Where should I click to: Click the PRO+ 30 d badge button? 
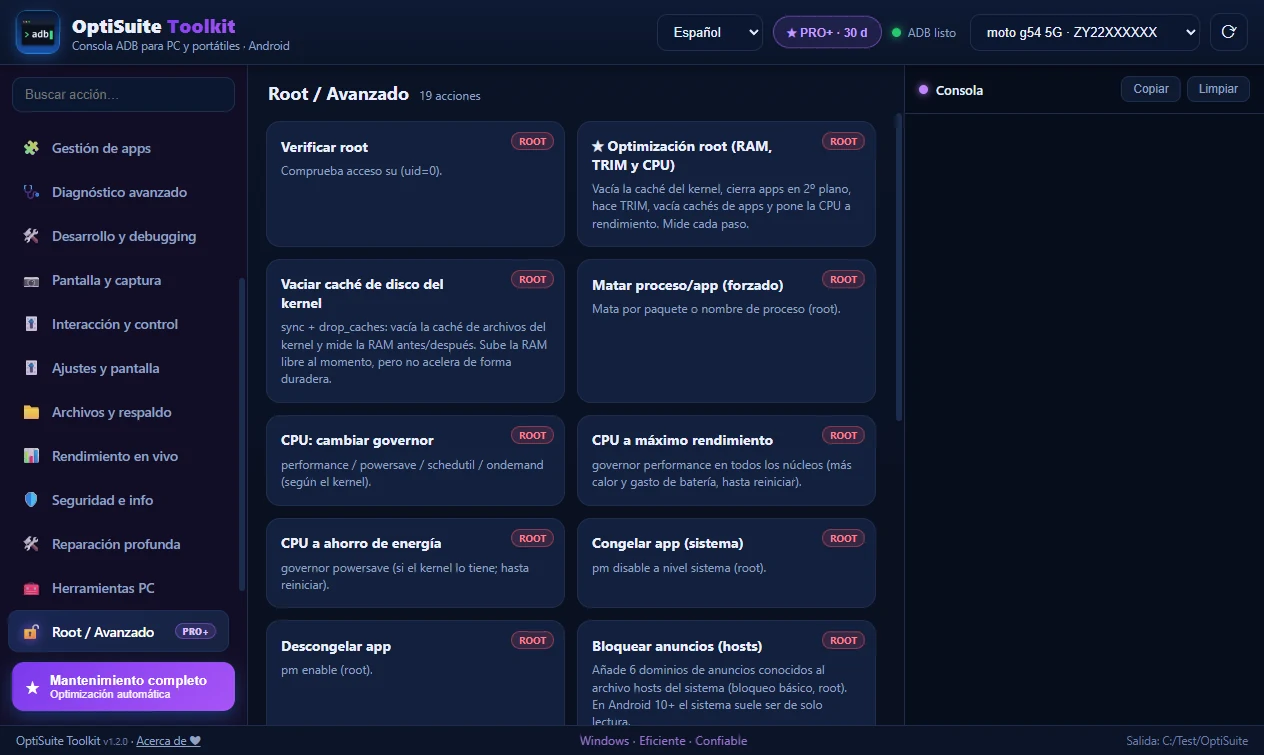tap(827, 32)
